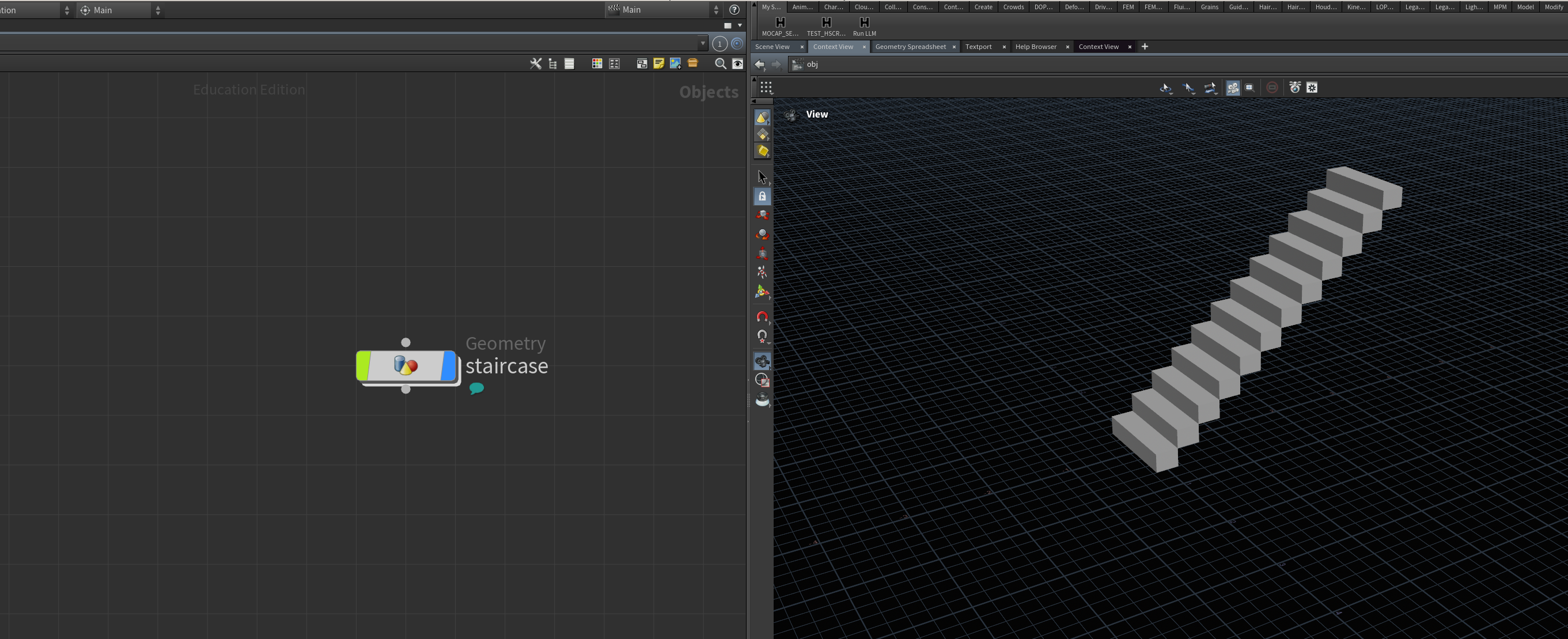Open the third selection-arrow dropdown in viewport top bar
The width and height of the screenshot is (1568, 639).
[1210, 88]
